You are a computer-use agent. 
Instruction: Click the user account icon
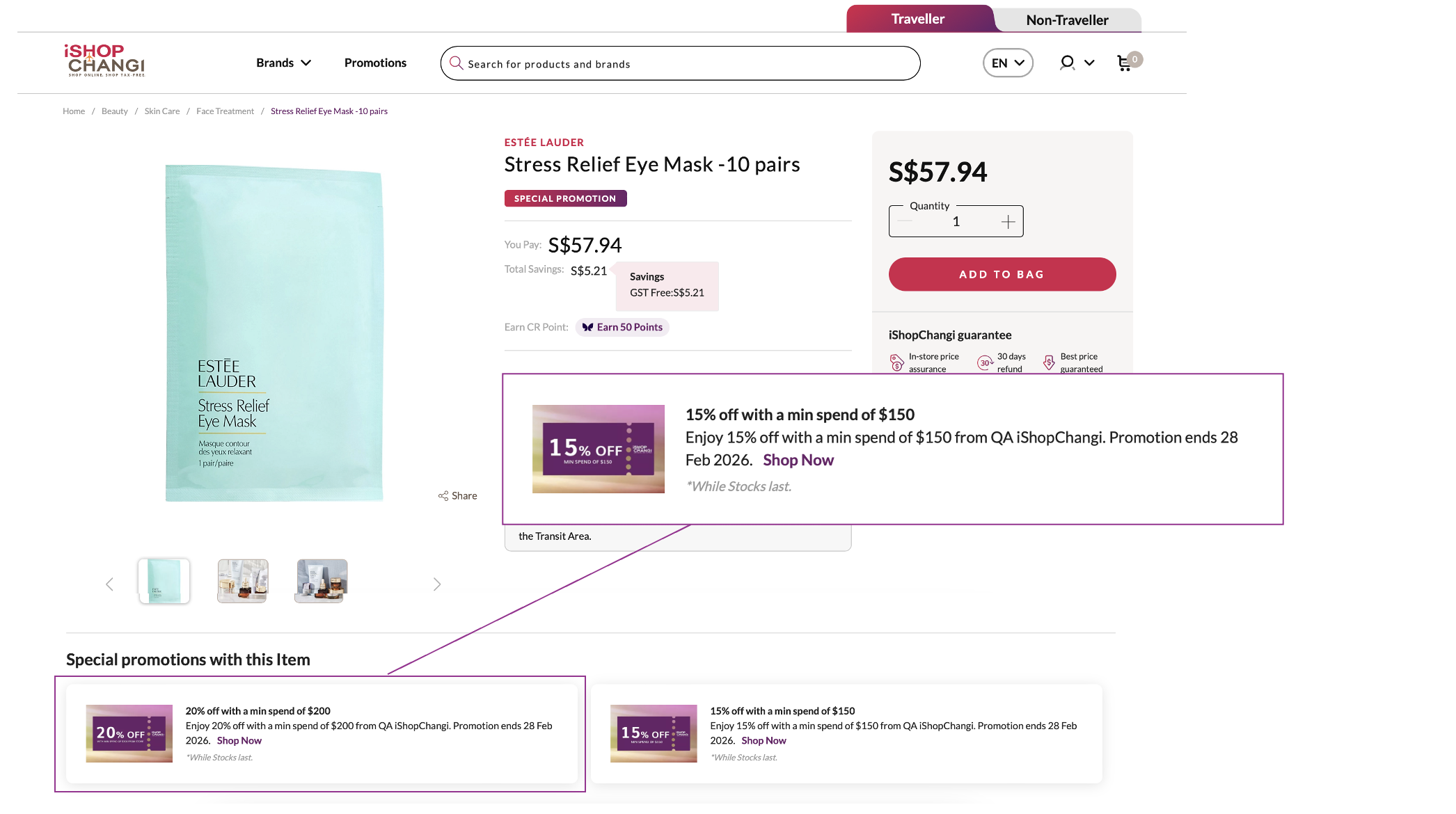[1066, 63]
